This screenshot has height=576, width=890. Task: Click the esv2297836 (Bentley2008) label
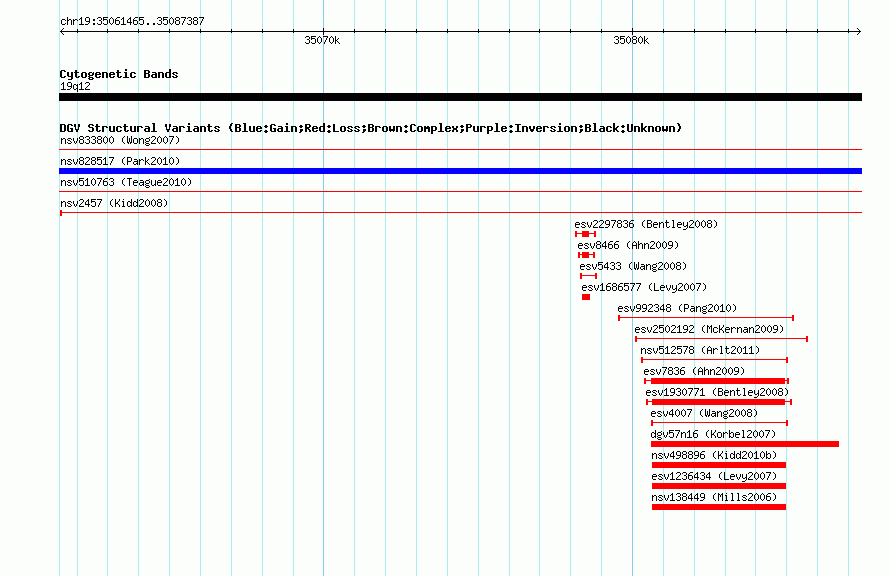click(x=646, y=224)
